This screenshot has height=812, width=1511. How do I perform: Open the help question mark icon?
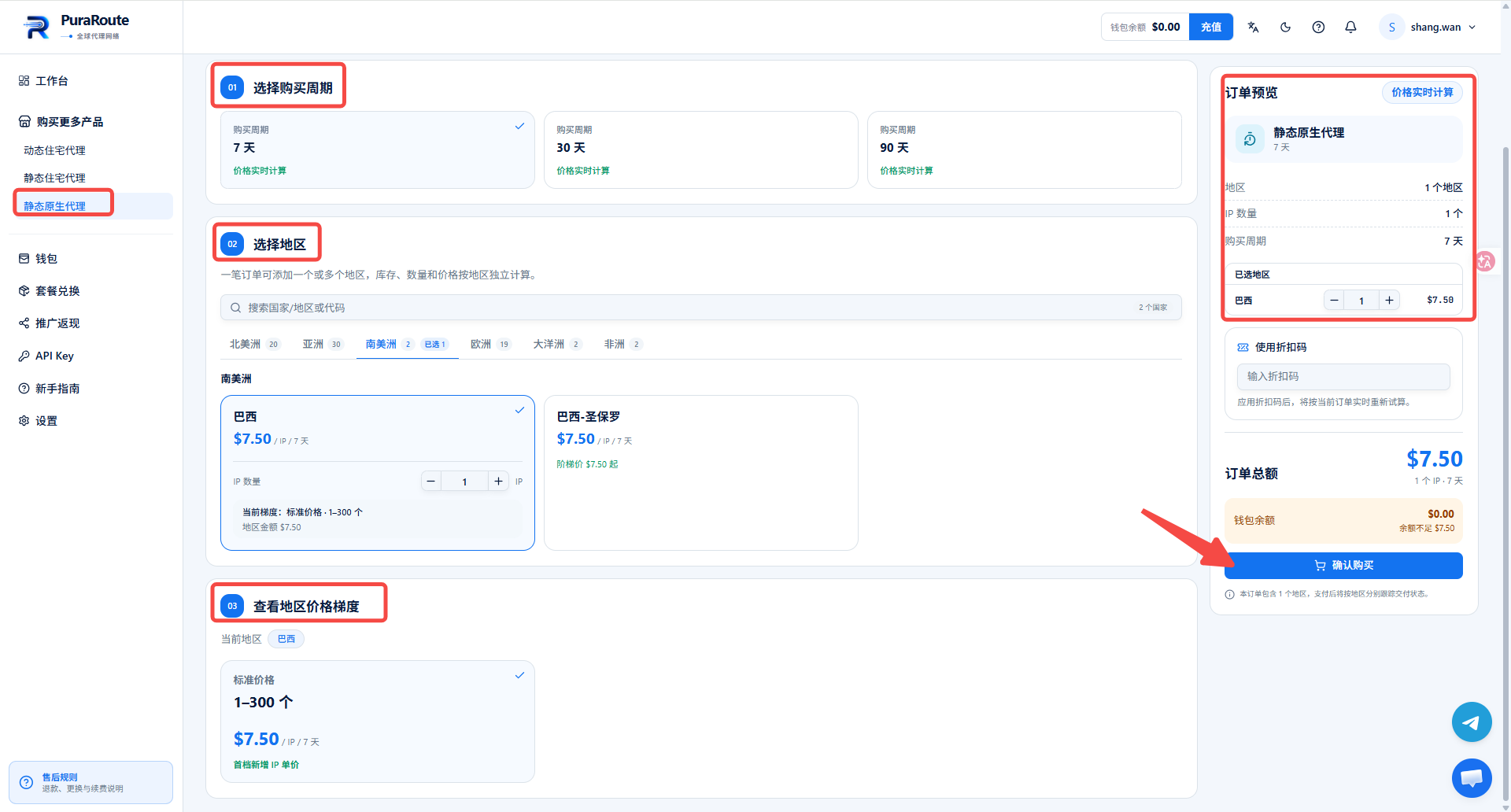pyautogui.click(x=1318, y=27)
